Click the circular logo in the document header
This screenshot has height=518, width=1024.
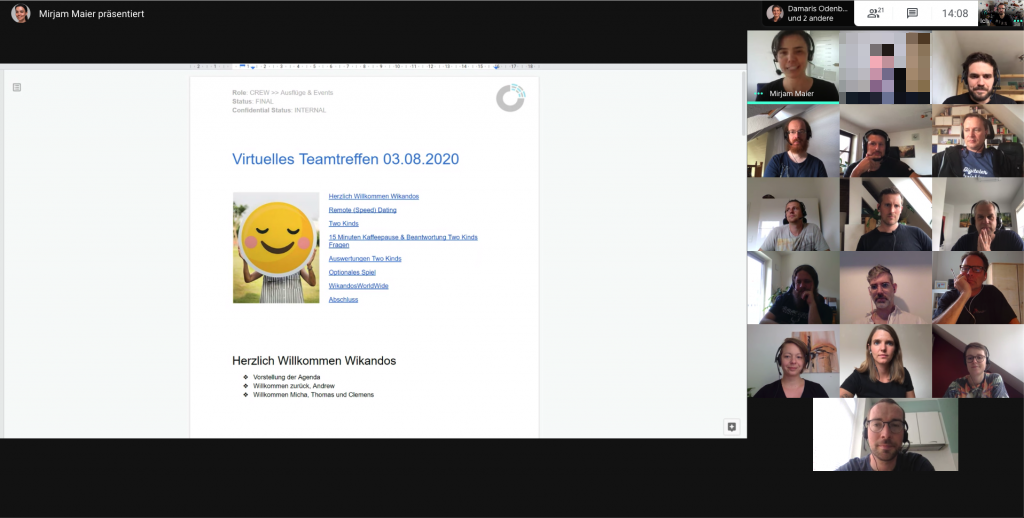(x=510, y=97)
